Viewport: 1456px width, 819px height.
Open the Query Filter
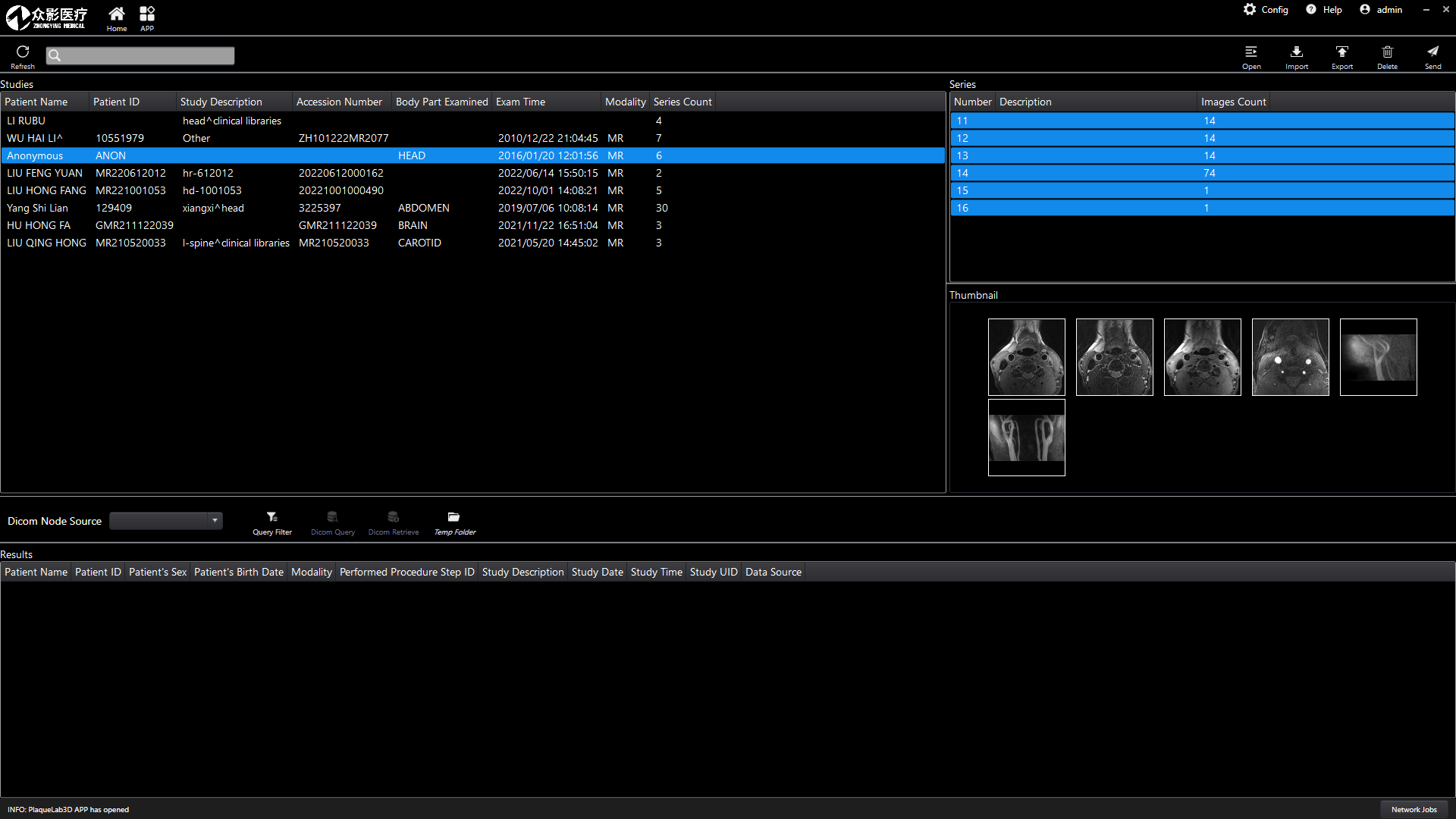coord(272,523)
